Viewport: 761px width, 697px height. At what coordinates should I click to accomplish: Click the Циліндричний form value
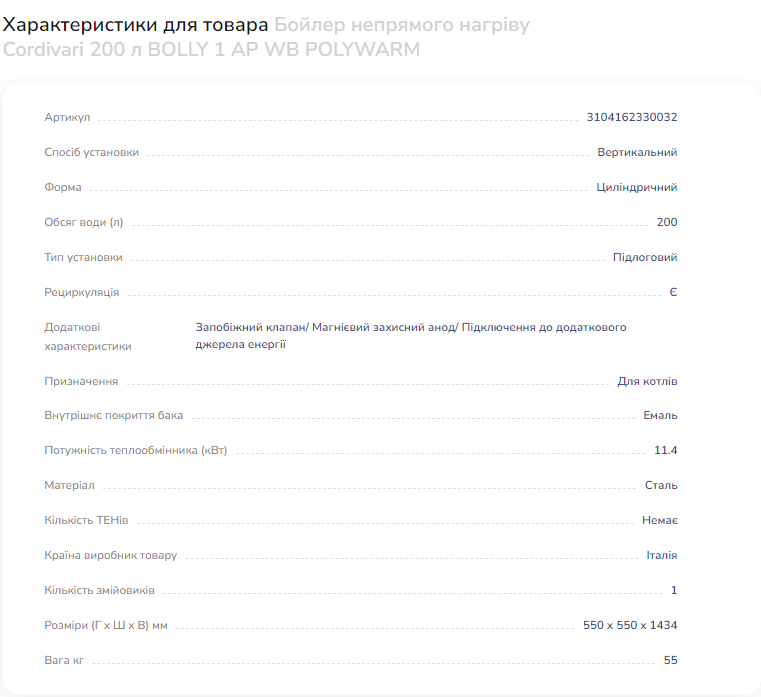click(636, 187)
